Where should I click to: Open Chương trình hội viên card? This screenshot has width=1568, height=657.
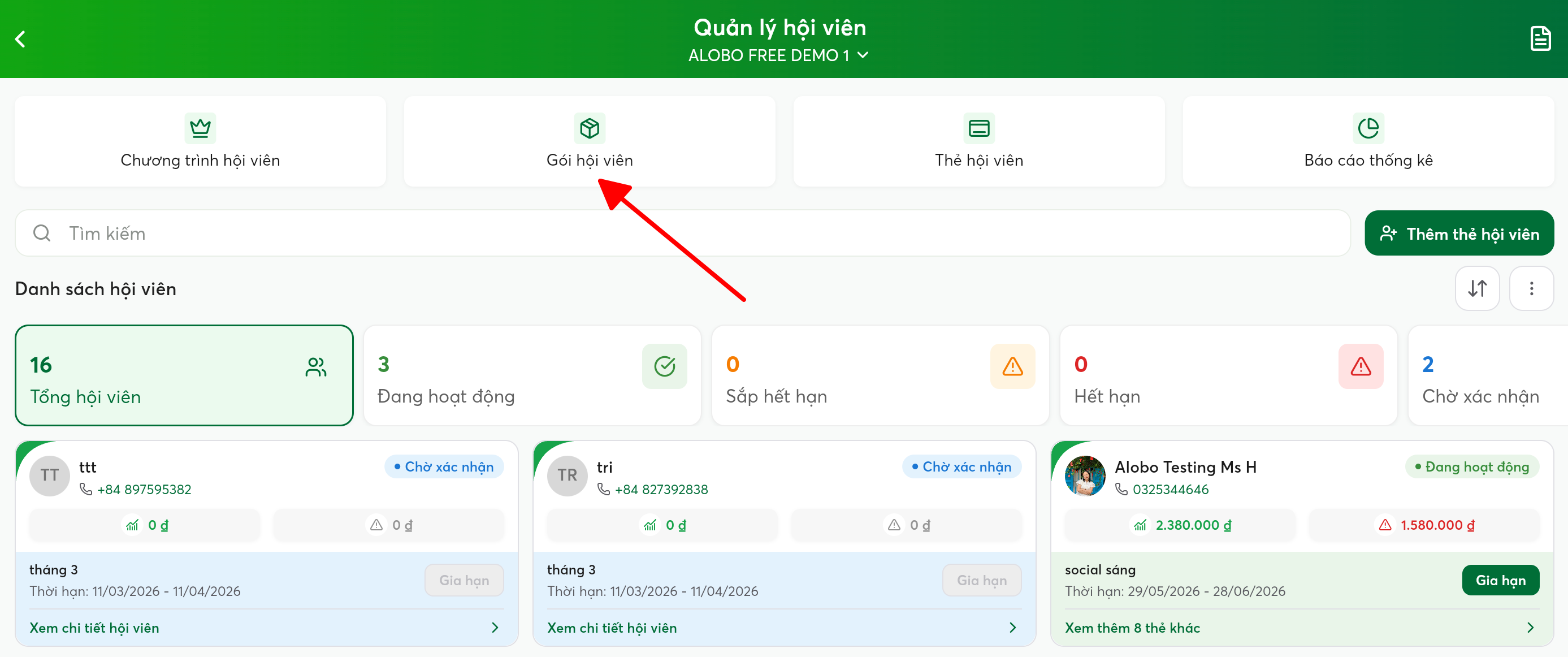pyautogui.click(x=200, y=141)
